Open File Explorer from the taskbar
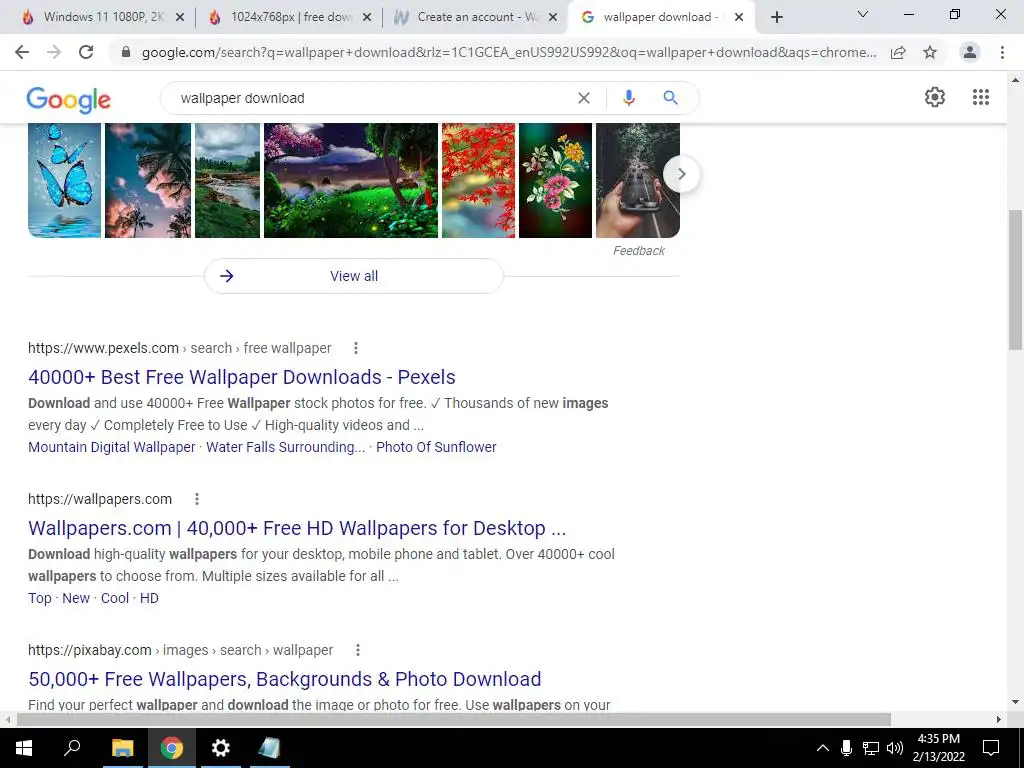Screen dimensions: 1024x768 122,748
